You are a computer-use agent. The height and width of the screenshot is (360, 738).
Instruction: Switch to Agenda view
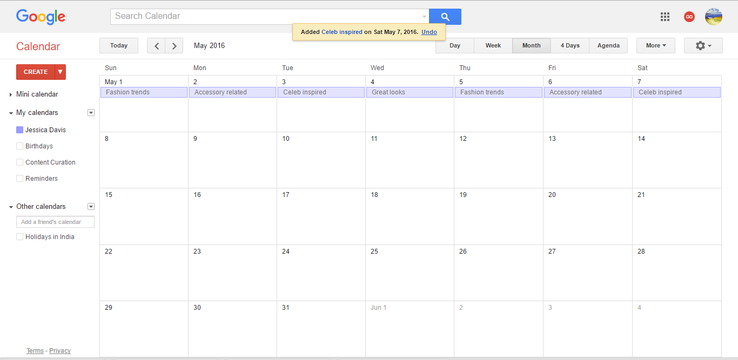(608, 46)
